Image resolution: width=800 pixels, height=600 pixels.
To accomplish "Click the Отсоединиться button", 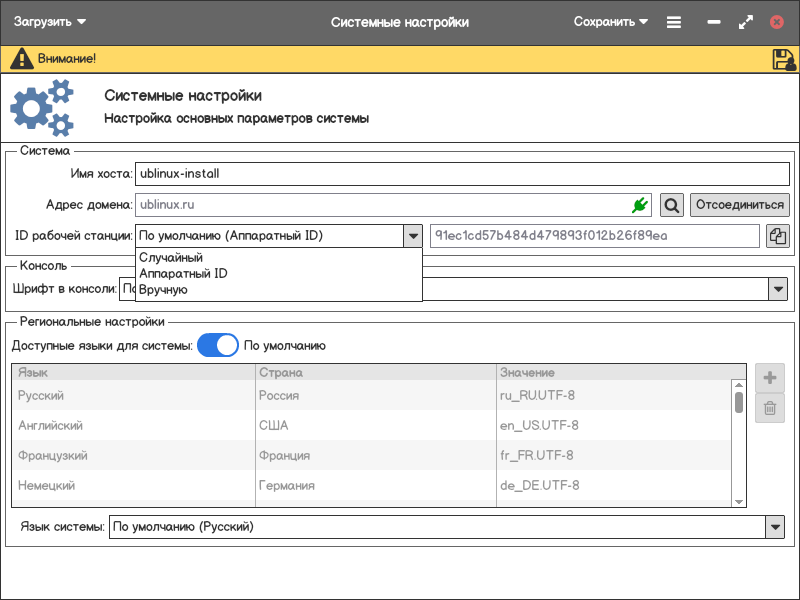I will click(x=739, y=205).
